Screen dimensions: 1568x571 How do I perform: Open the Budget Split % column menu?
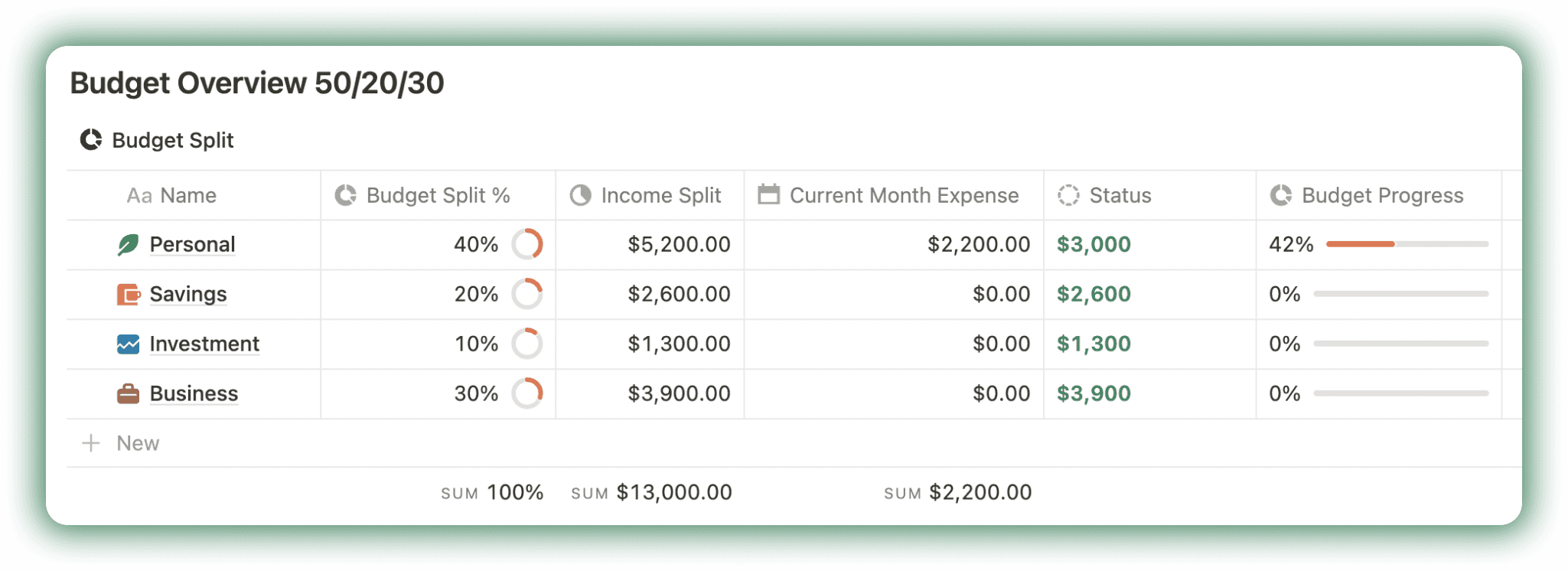pyautogui.click(x=437, y=195)
